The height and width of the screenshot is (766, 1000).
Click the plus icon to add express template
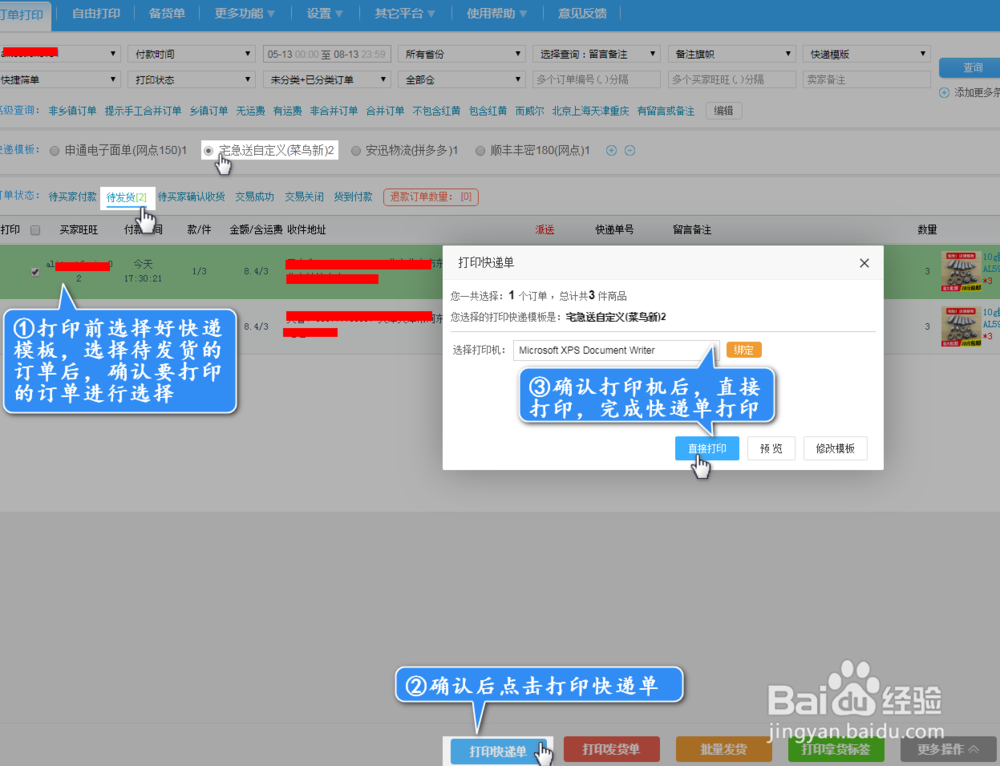coord(611,150)
